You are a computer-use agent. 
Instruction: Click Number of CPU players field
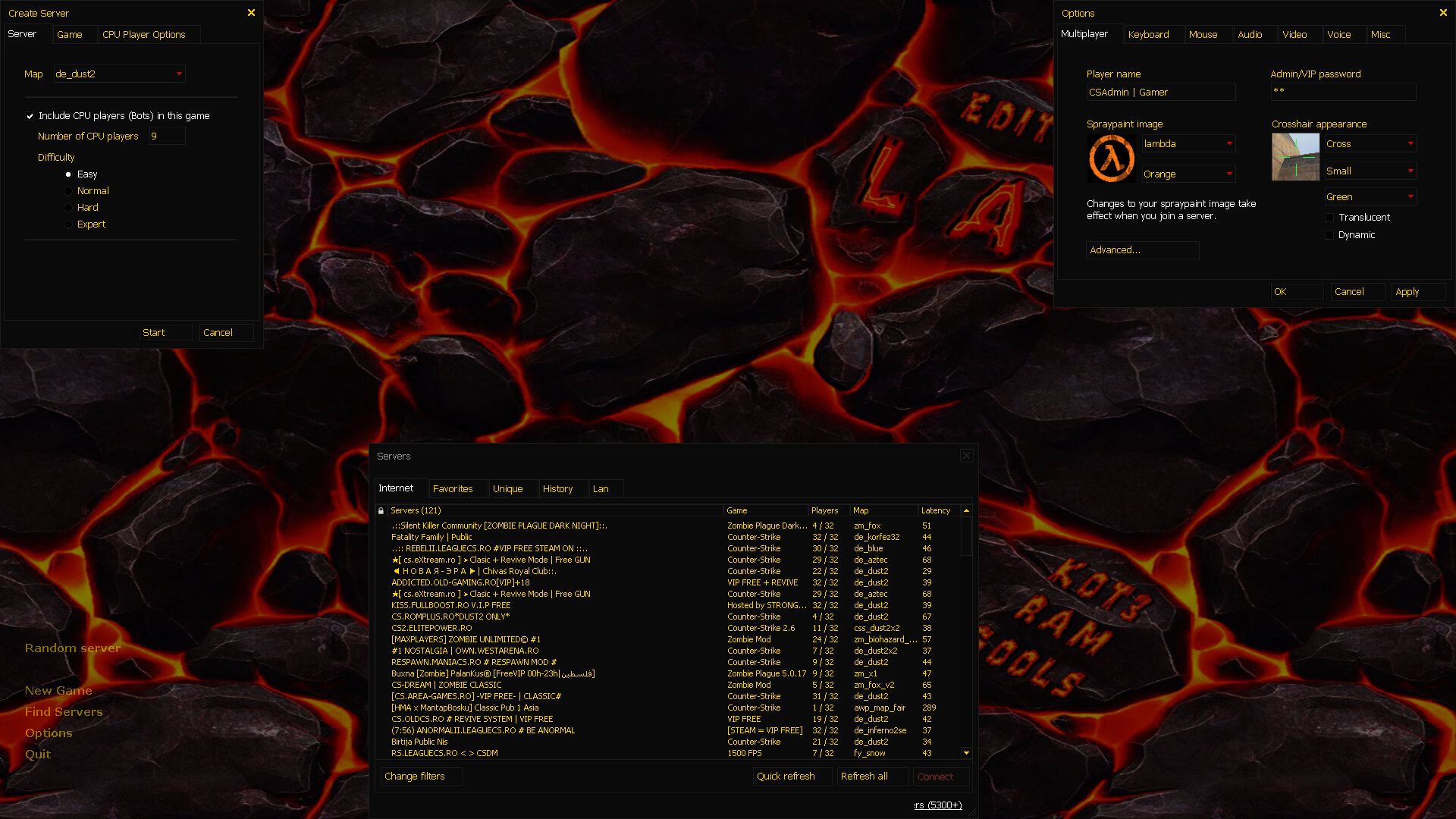(x=166, y=136)
